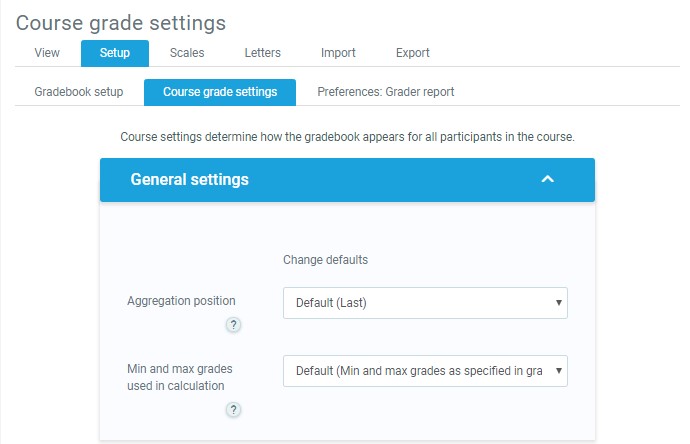
Task: Open help for Min and max grades
Action: tap(233, 409)
